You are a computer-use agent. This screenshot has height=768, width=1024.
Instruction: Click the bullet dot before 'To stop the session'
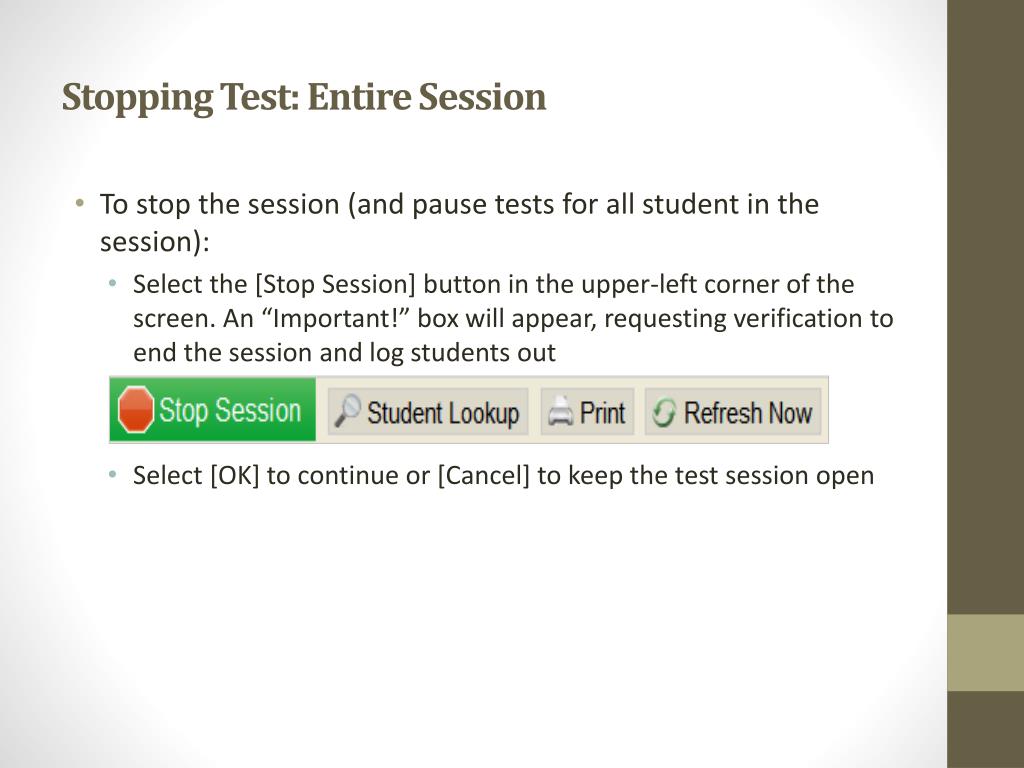coord(80,202)
